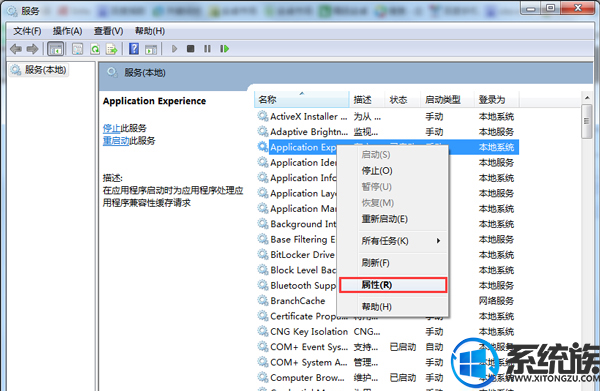Toggle the action pane toolbar icon
The width and height of the screenshot is (600, 391).
151,49
